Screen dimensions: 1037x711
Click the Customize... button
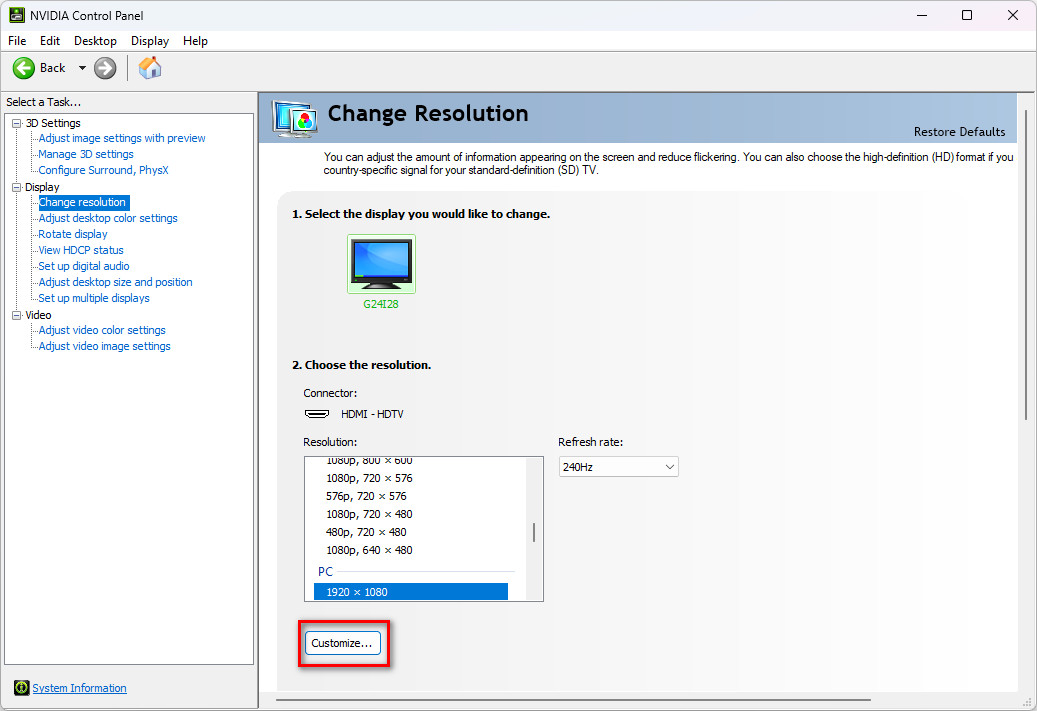[x=343, y=643]
